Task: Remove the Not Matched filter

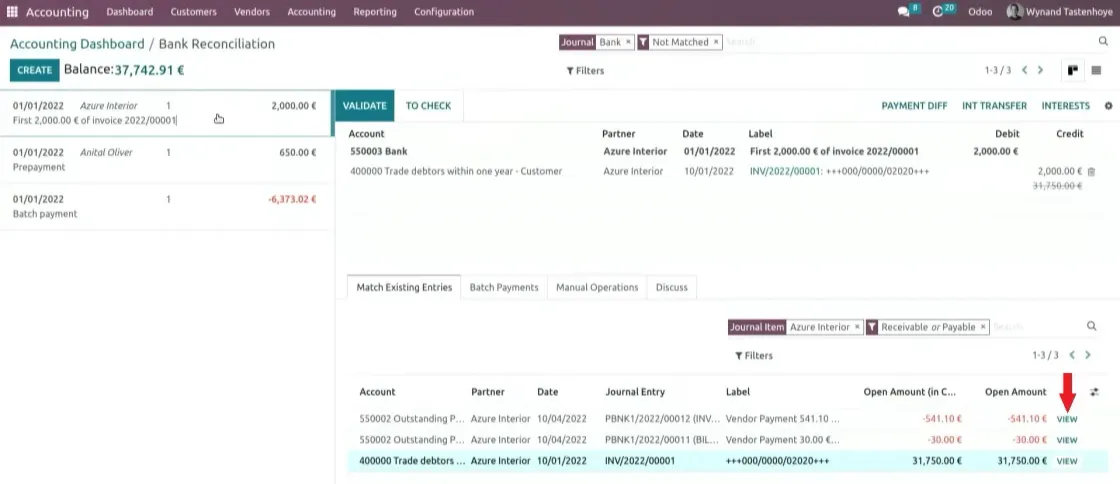Action: point(716,42)
